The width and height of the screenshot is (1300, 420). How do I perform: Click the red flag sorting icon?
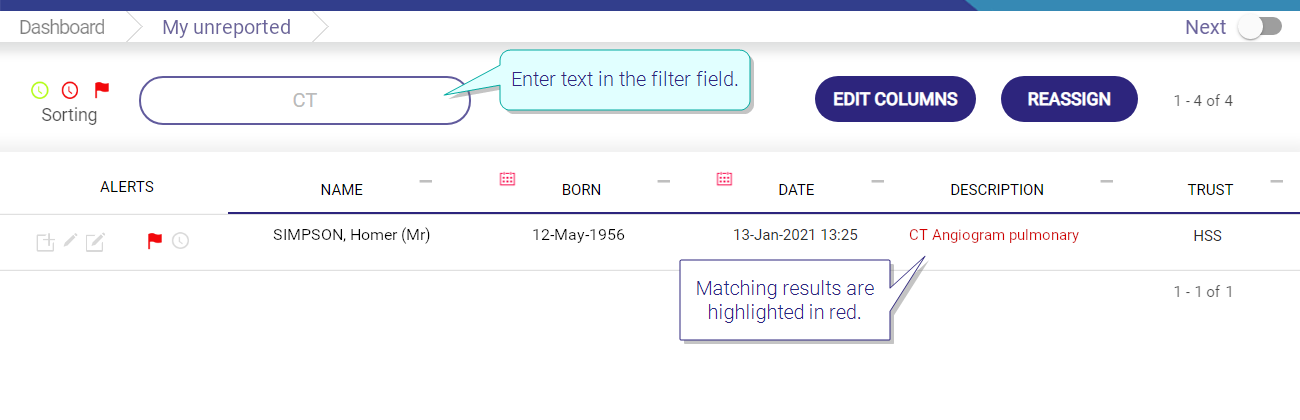[101, 89]
